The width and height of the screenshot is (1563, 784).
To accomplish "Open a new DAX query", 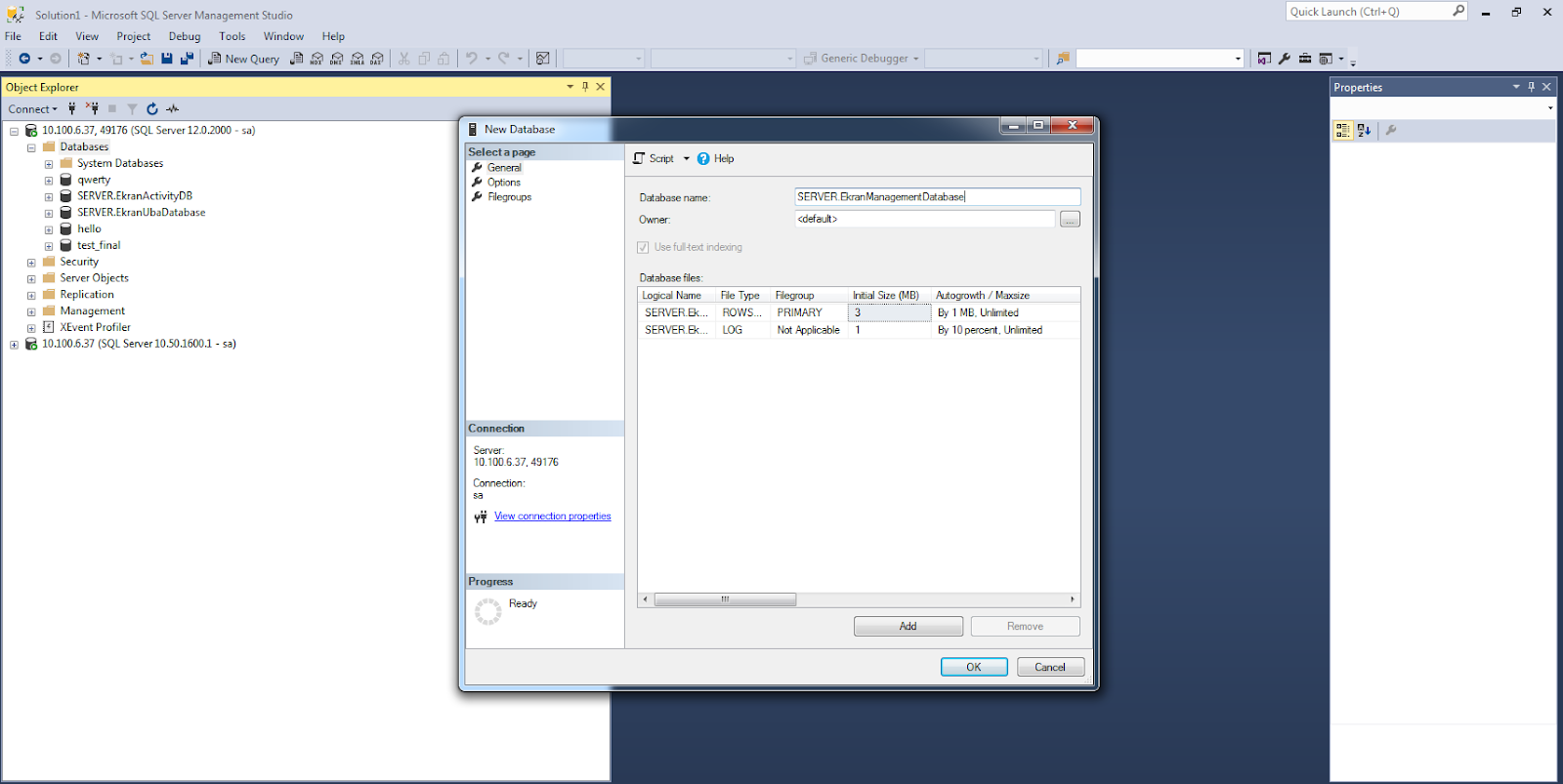I will point(377,59).
